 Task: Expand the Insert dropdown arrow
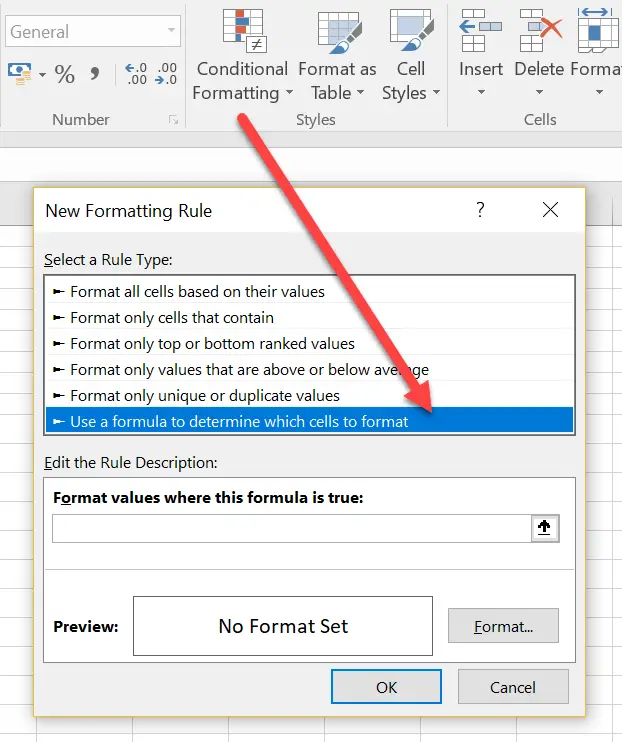coord(481,92)
